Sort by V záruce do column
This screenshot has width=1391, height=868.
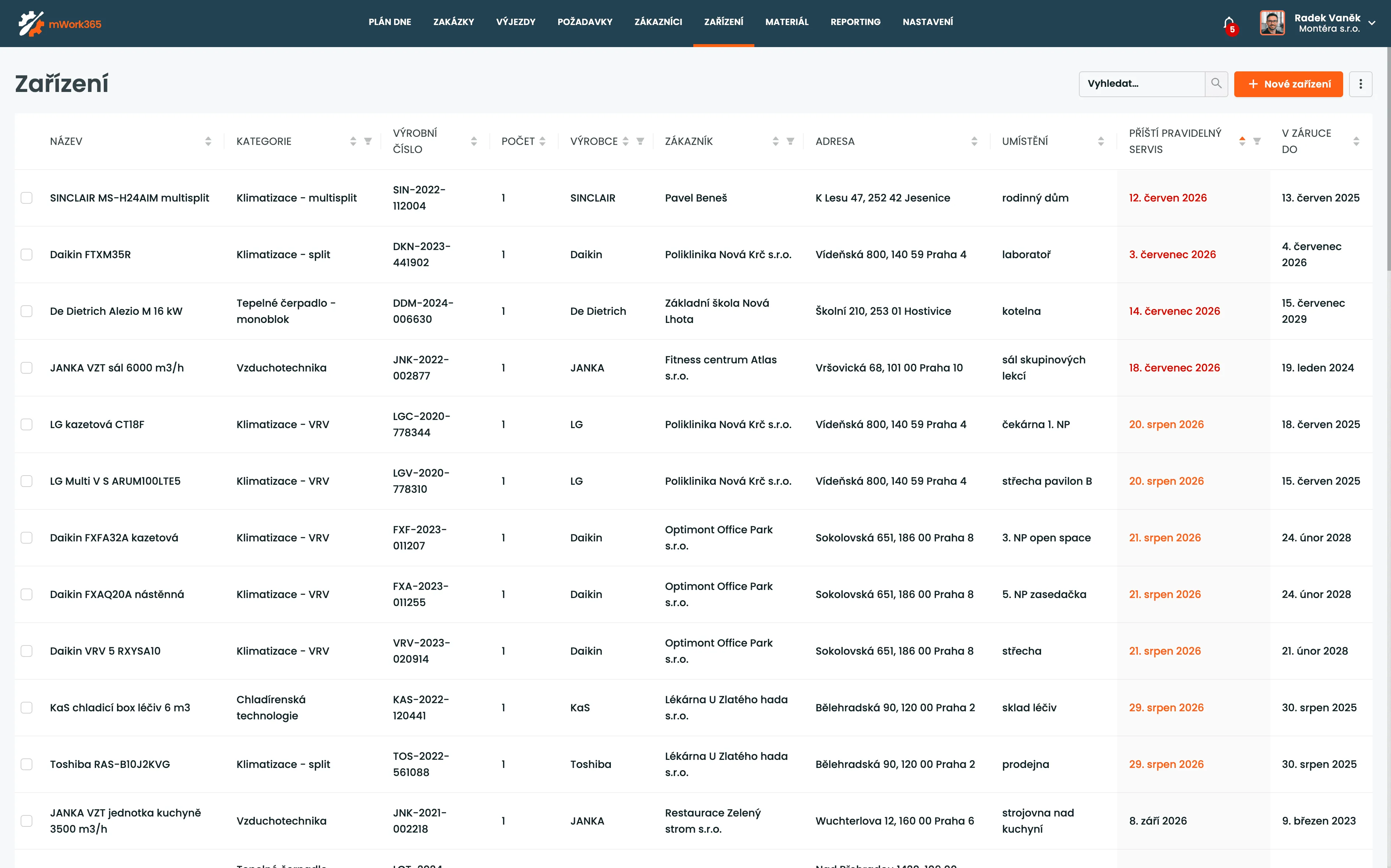(x=1356, y=141)
